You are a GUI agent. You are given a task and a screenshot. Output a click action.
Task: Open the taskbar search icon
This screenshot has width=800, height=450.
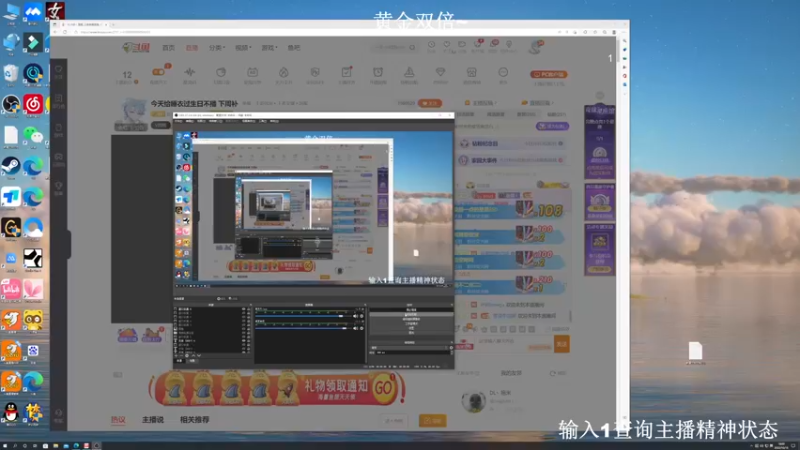coord(15,445)
